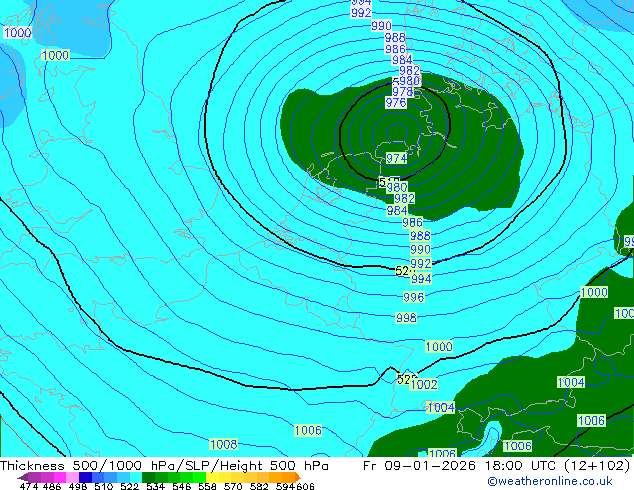
Task: Click the green-background 990 isobar label
Action: [420, 249]
